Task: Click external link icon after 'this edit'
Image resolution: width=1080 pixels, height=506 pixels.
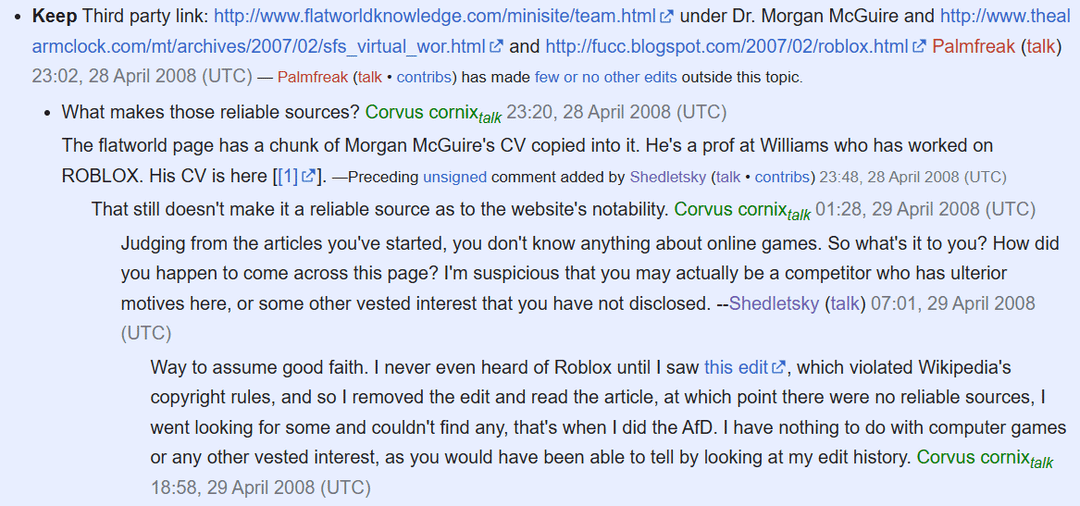Action: [780, 368]
